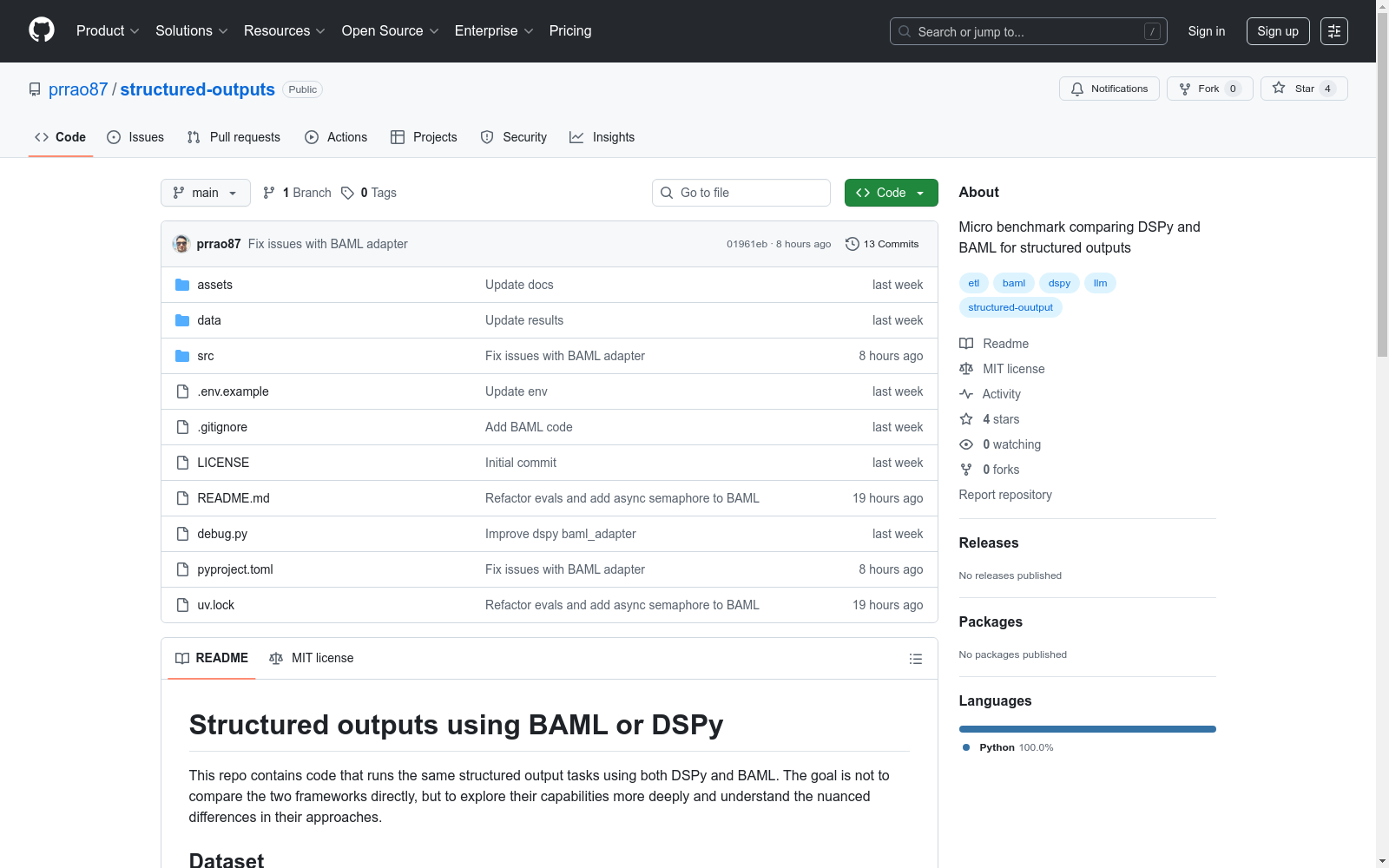This screenshot has height=868, width=1389.
Task: Click the Report repository link
Action: click(x=1005, y=495)
